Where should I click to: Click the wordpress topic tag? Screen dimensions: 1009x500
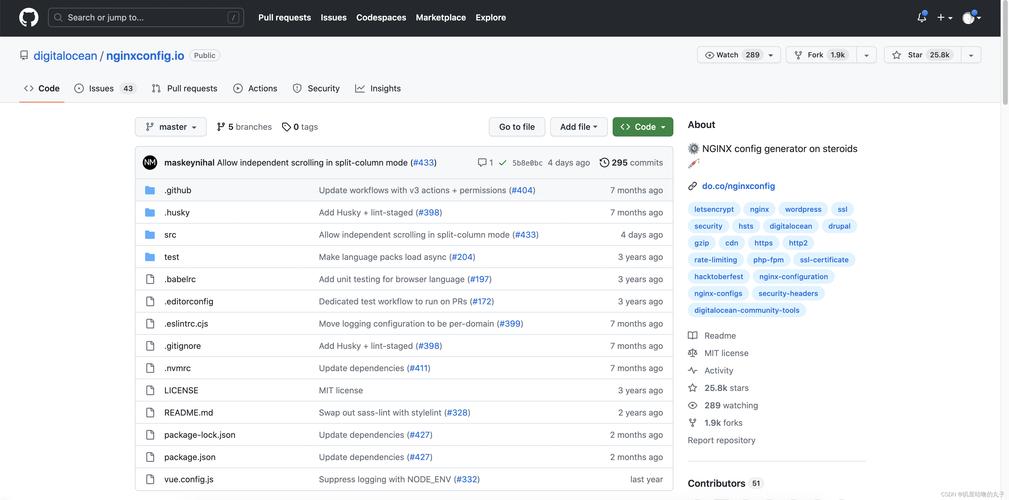(x=802, y=209)
